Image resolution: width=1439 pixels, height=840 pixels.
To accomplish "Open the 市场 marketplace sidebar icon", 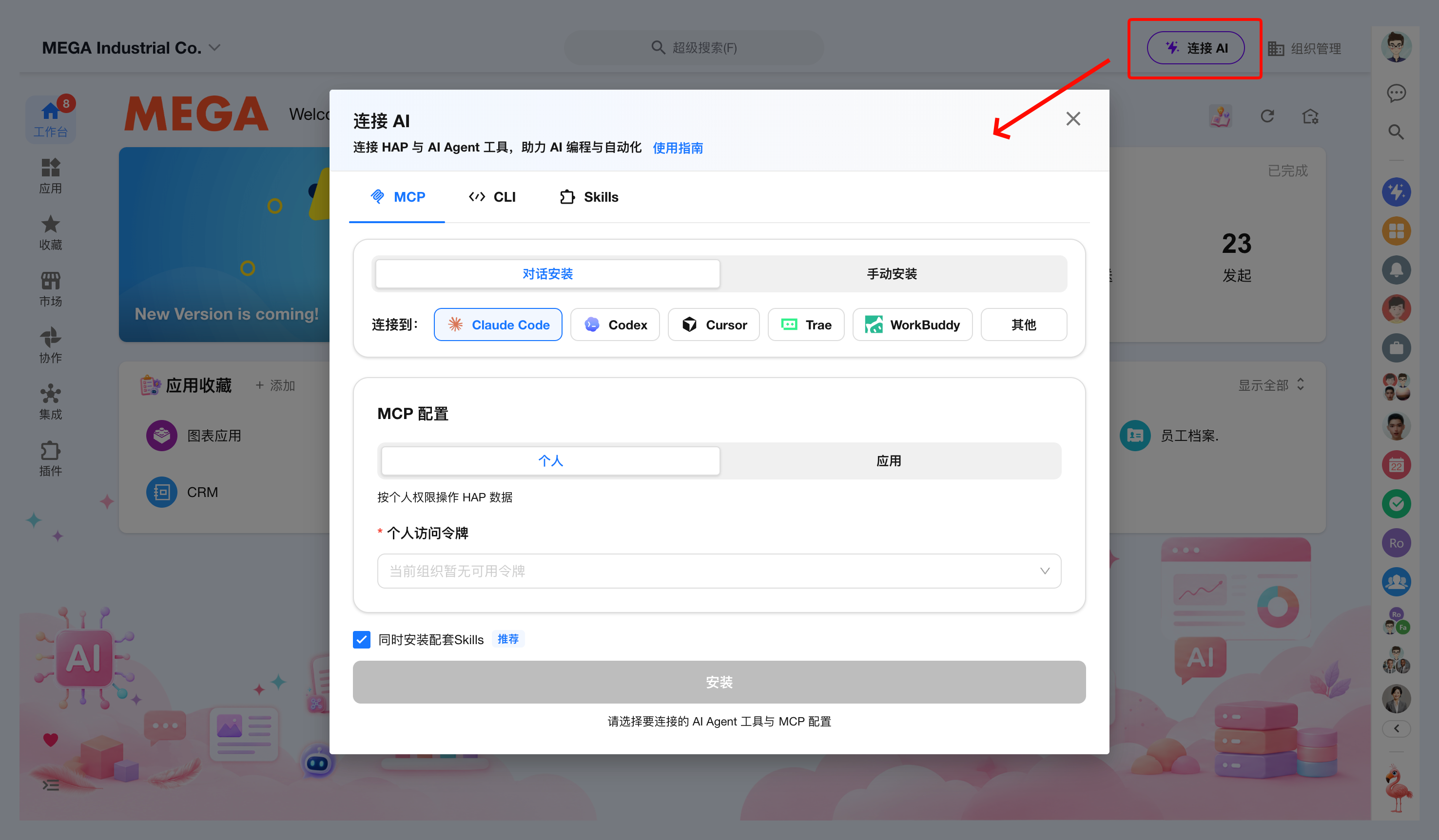I will point(50,289).
